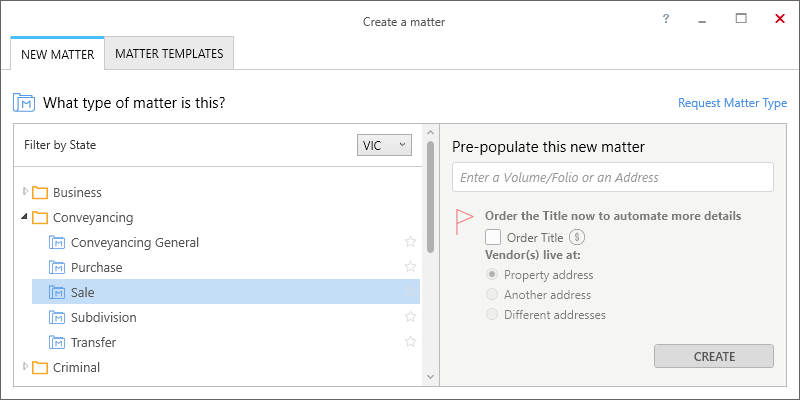Select the NEW MATTER tab
This screenshot has height=400, width=800.
pos(58,54)
